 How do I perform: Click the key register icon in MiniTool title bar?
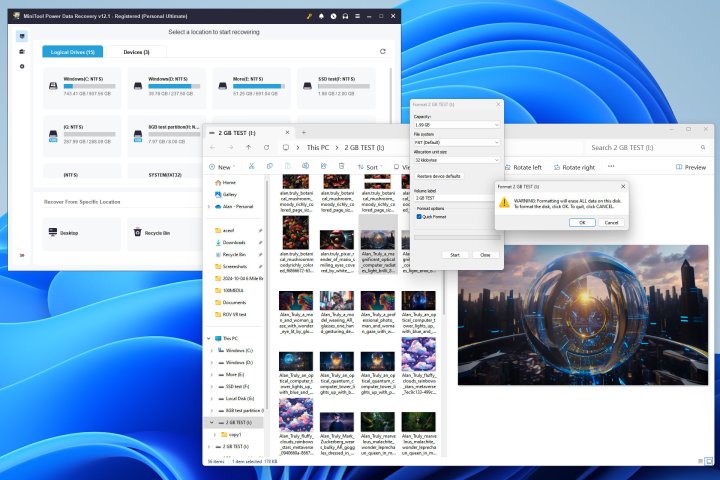(x=309, y=16)
